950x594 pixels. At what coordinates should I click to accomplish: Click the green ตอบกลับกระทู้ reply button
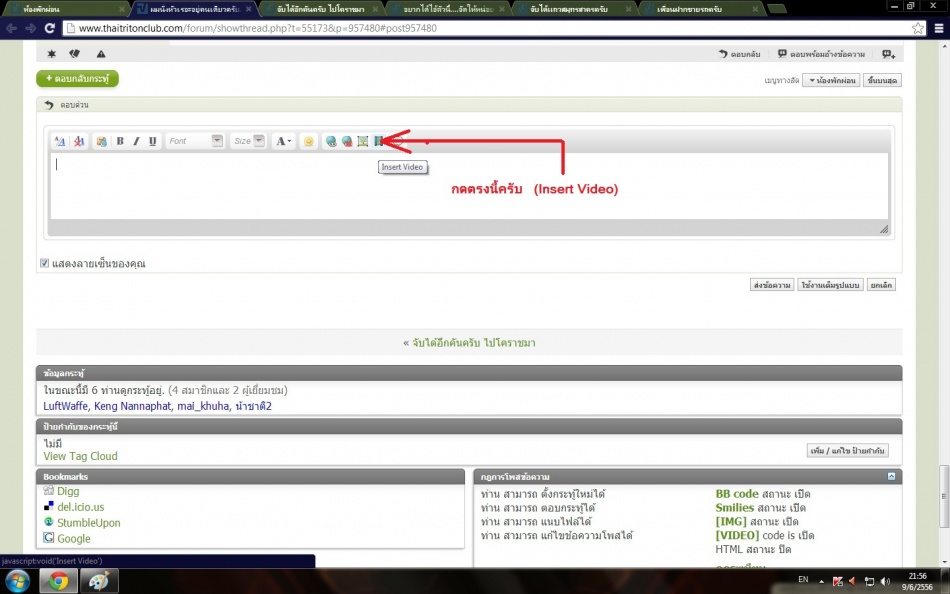click(77, 78)
